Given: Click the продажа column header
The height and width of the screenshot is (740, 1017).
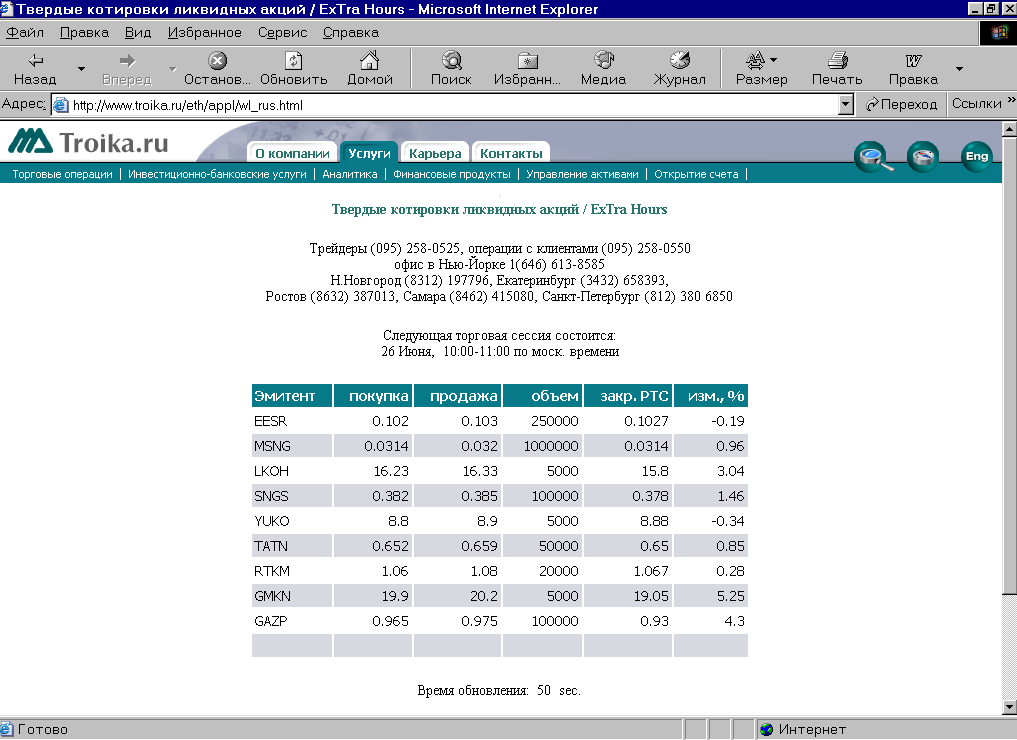Looking at the screenshot, I should [x=457, y=396].
